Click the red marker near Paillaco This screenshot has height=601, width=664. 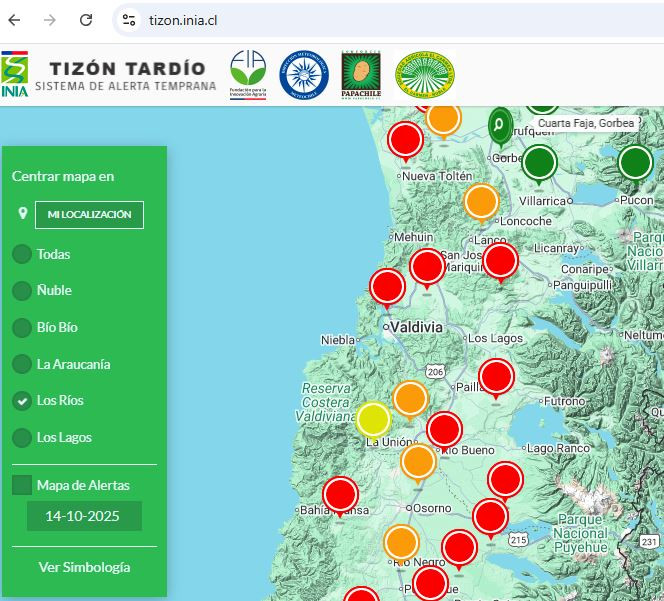point(496,377)
